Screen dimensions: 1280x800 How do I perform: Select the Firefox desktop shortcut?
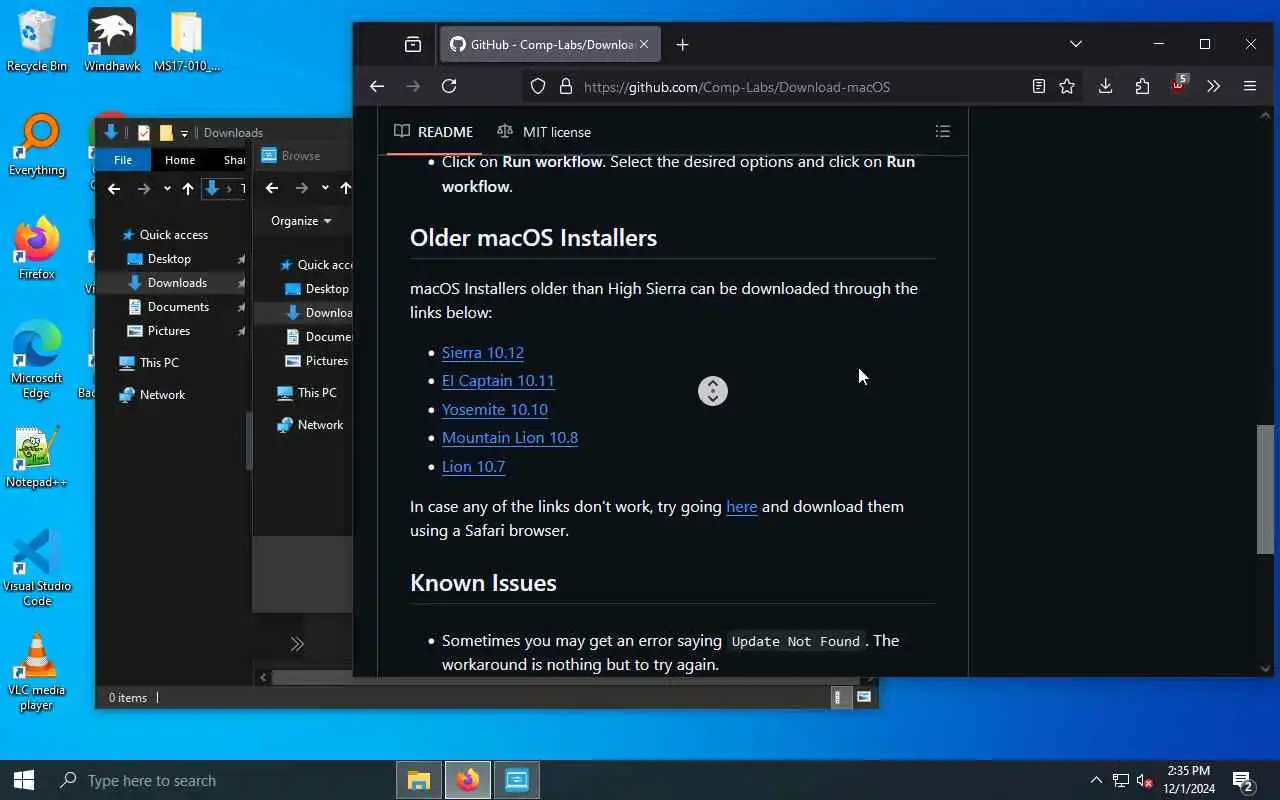coord(37,249)
